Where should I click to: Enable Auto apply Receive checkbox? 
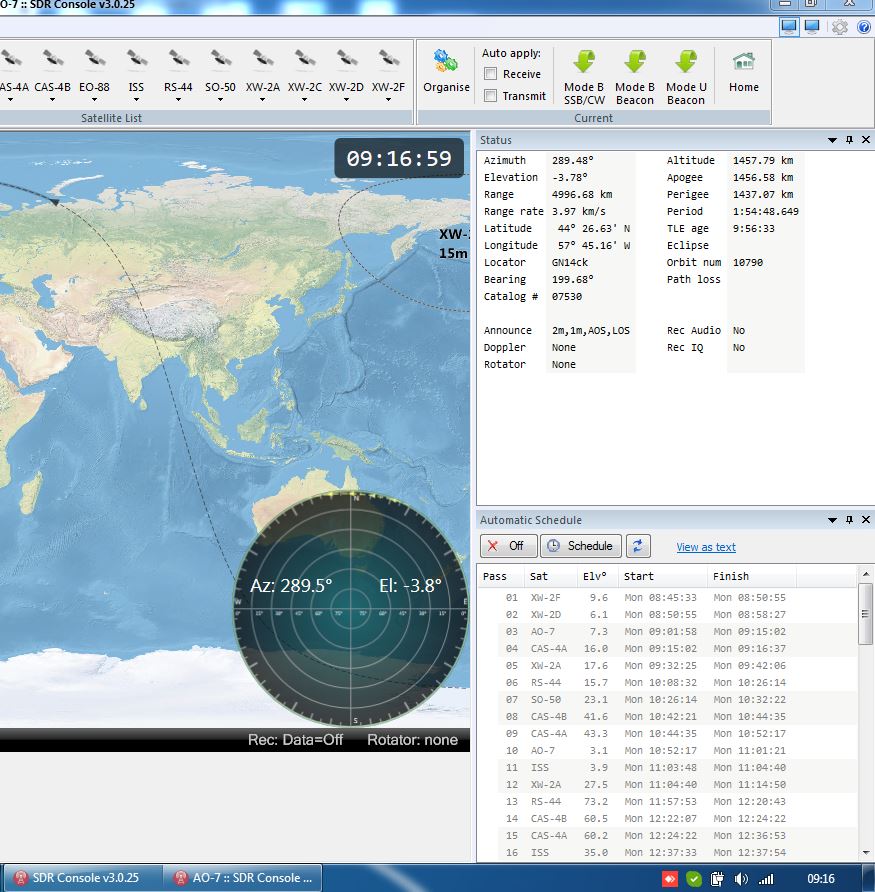tap(491, 74)
